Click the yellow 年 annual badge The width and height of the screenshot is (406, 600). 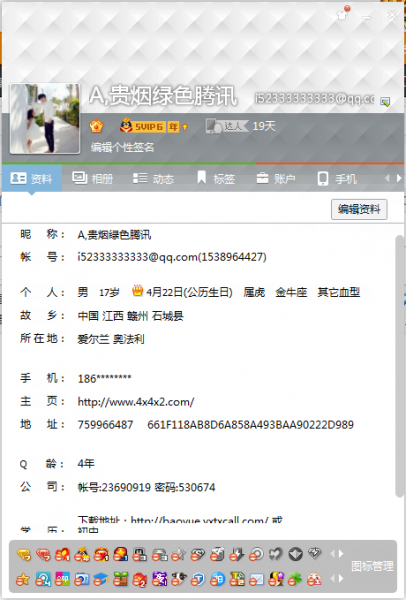[173, 126]
